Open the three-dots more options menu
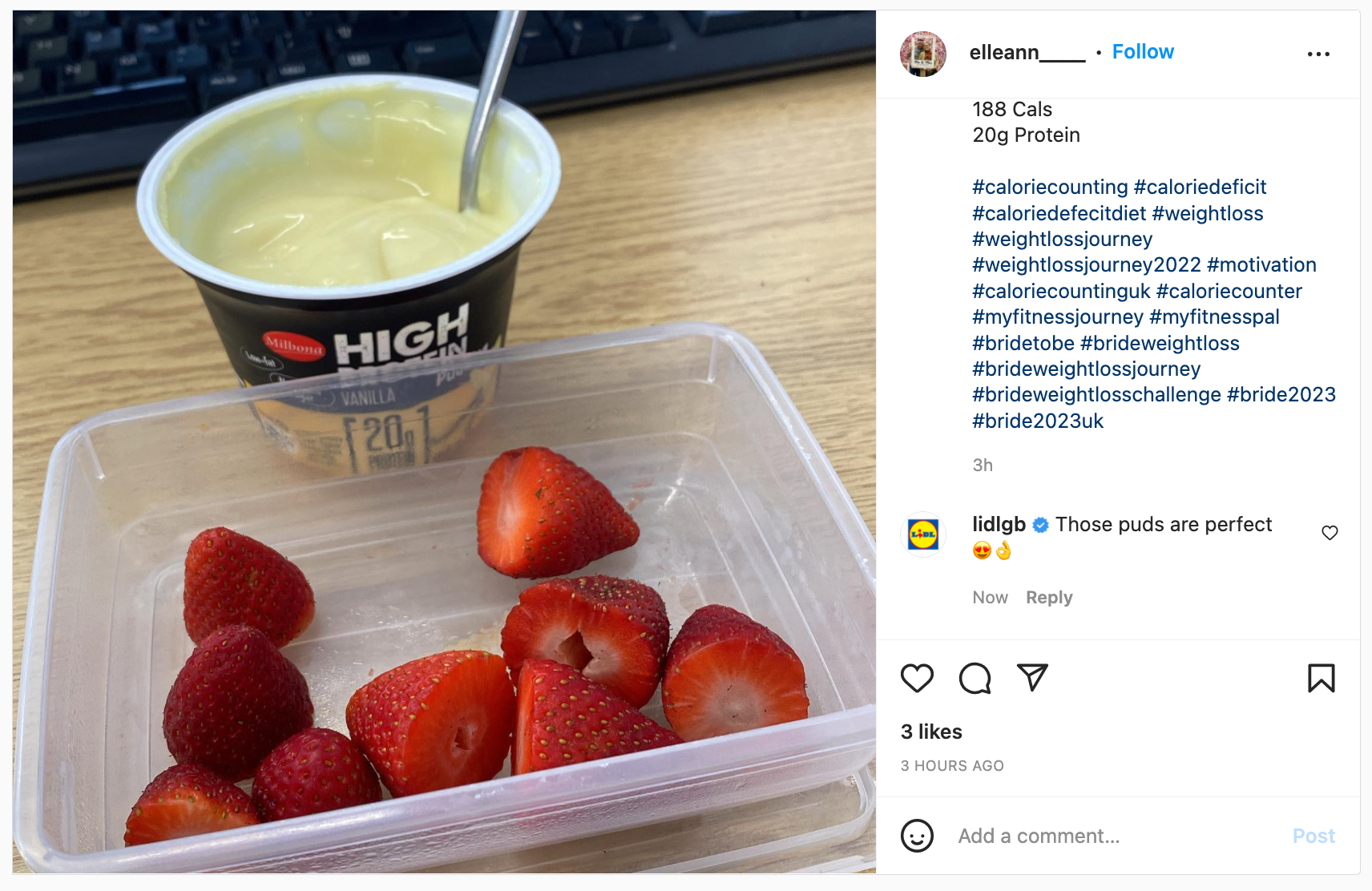This screenshot has width=1372, height=891. tap(1318, 54)
